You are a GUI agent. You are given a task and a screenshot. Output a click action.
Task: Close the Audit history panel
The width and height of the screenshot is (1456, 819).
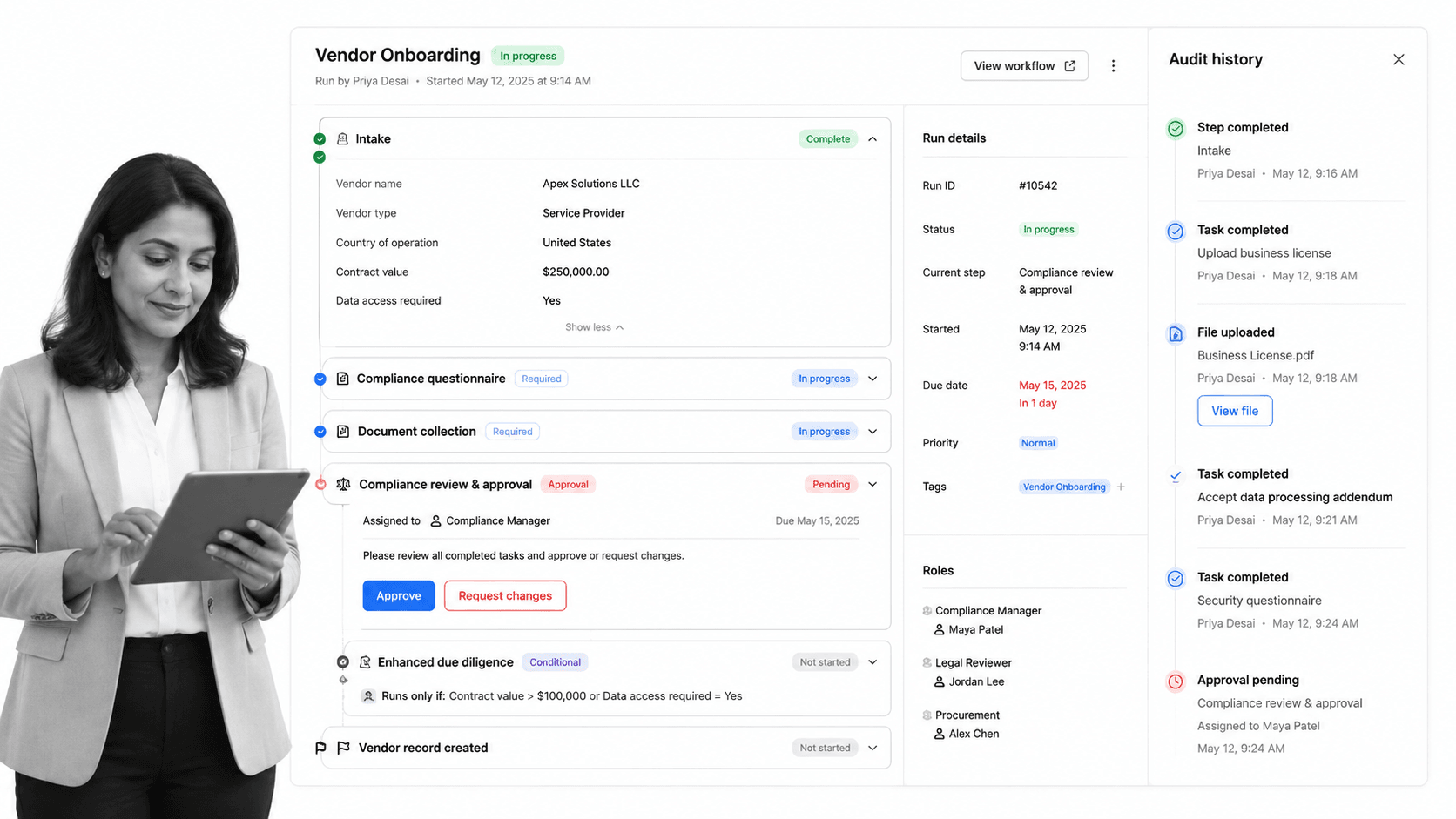1399,59
